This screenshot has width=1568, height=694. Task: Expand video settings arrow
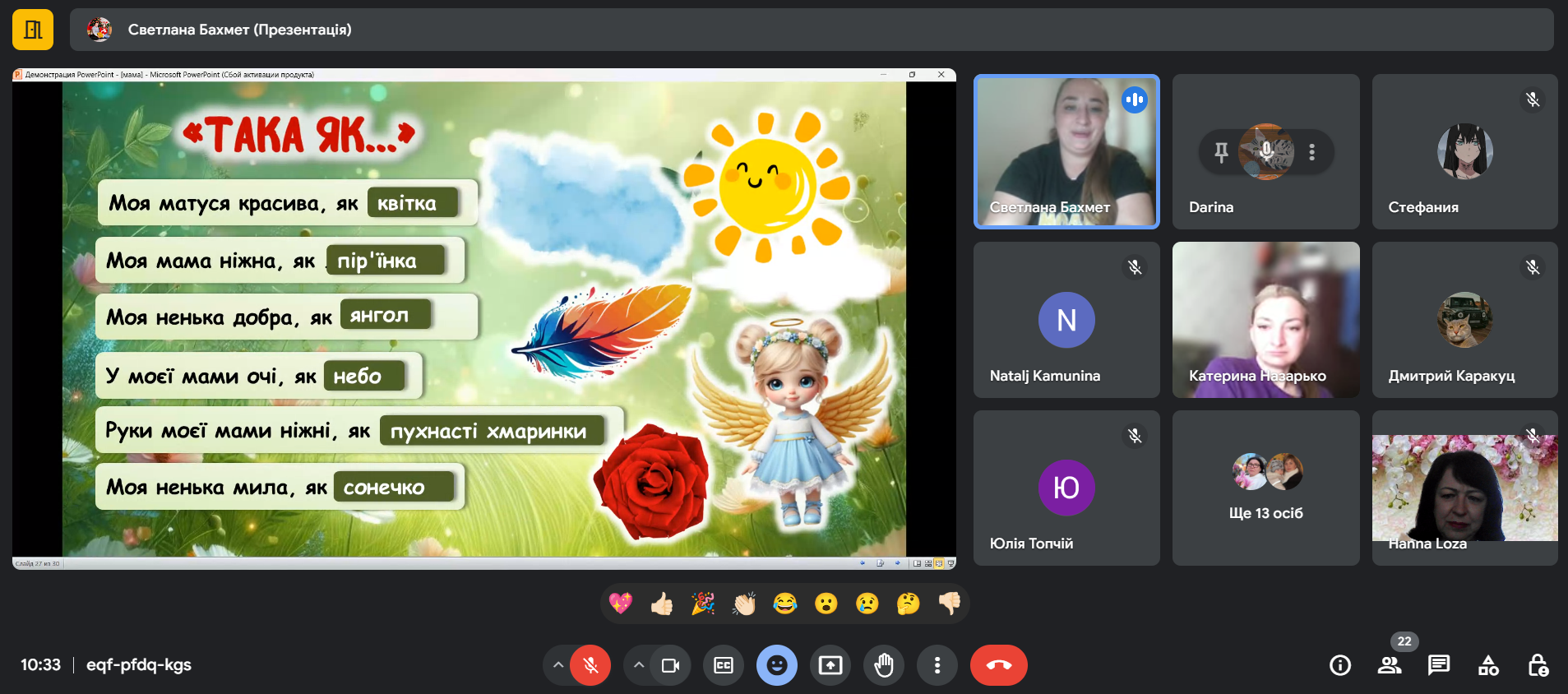639,665
